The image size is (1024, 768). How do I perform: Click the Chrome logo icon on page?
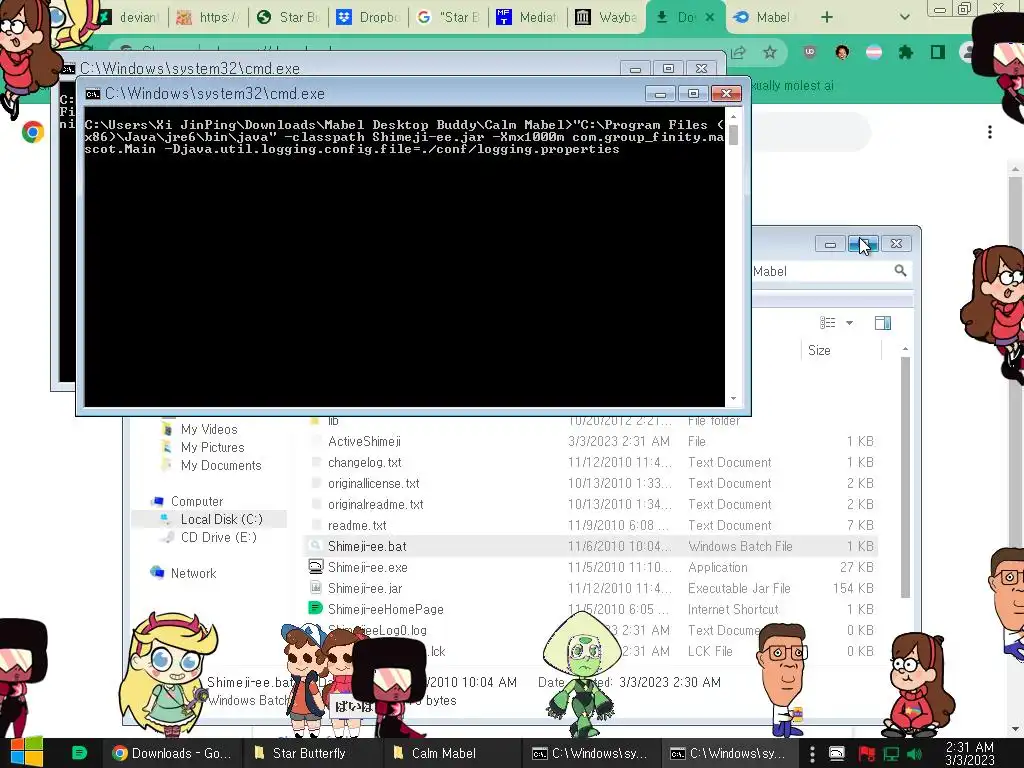(33, 132)
